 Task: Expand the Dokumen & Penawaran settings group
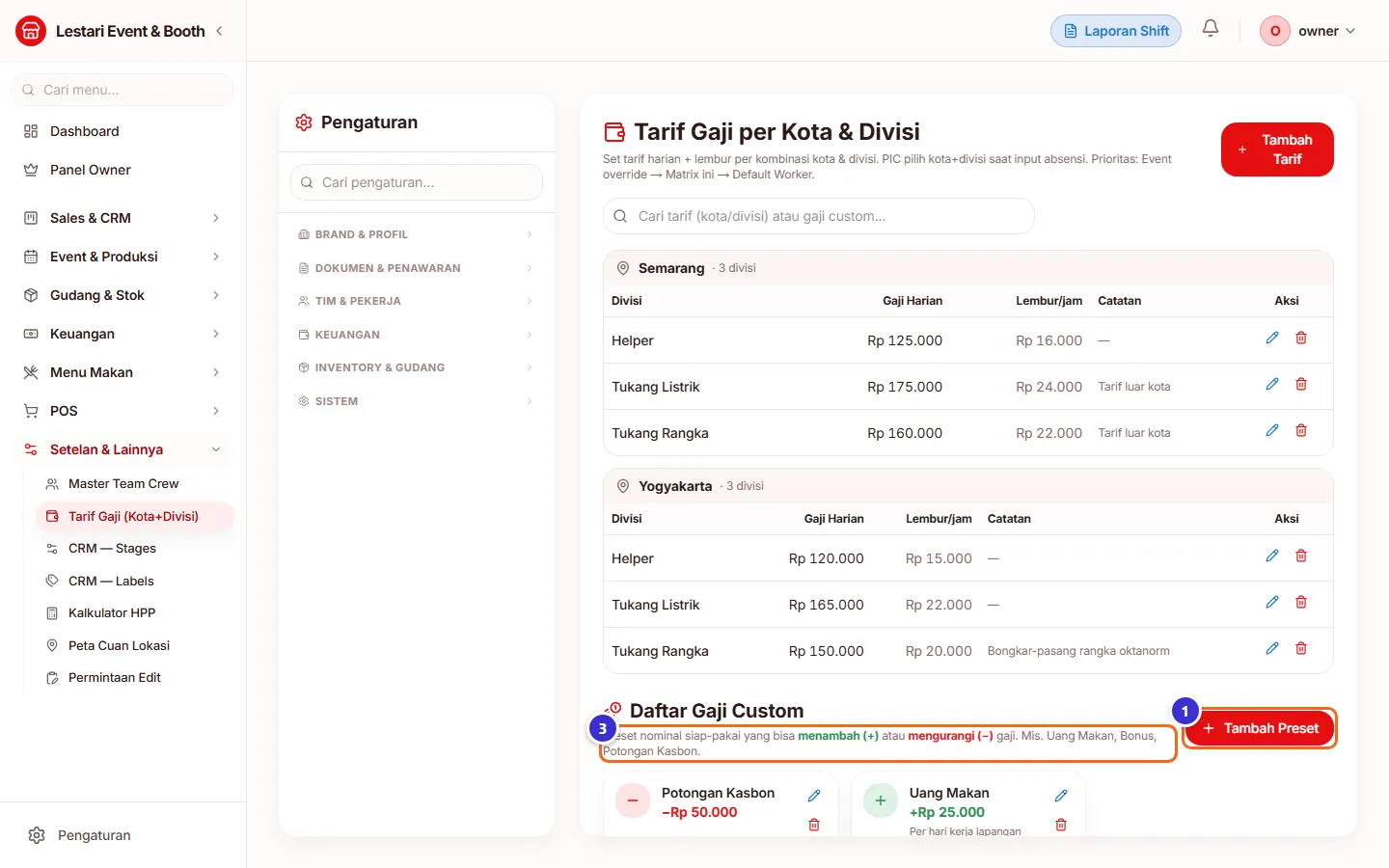coord(416,268)
